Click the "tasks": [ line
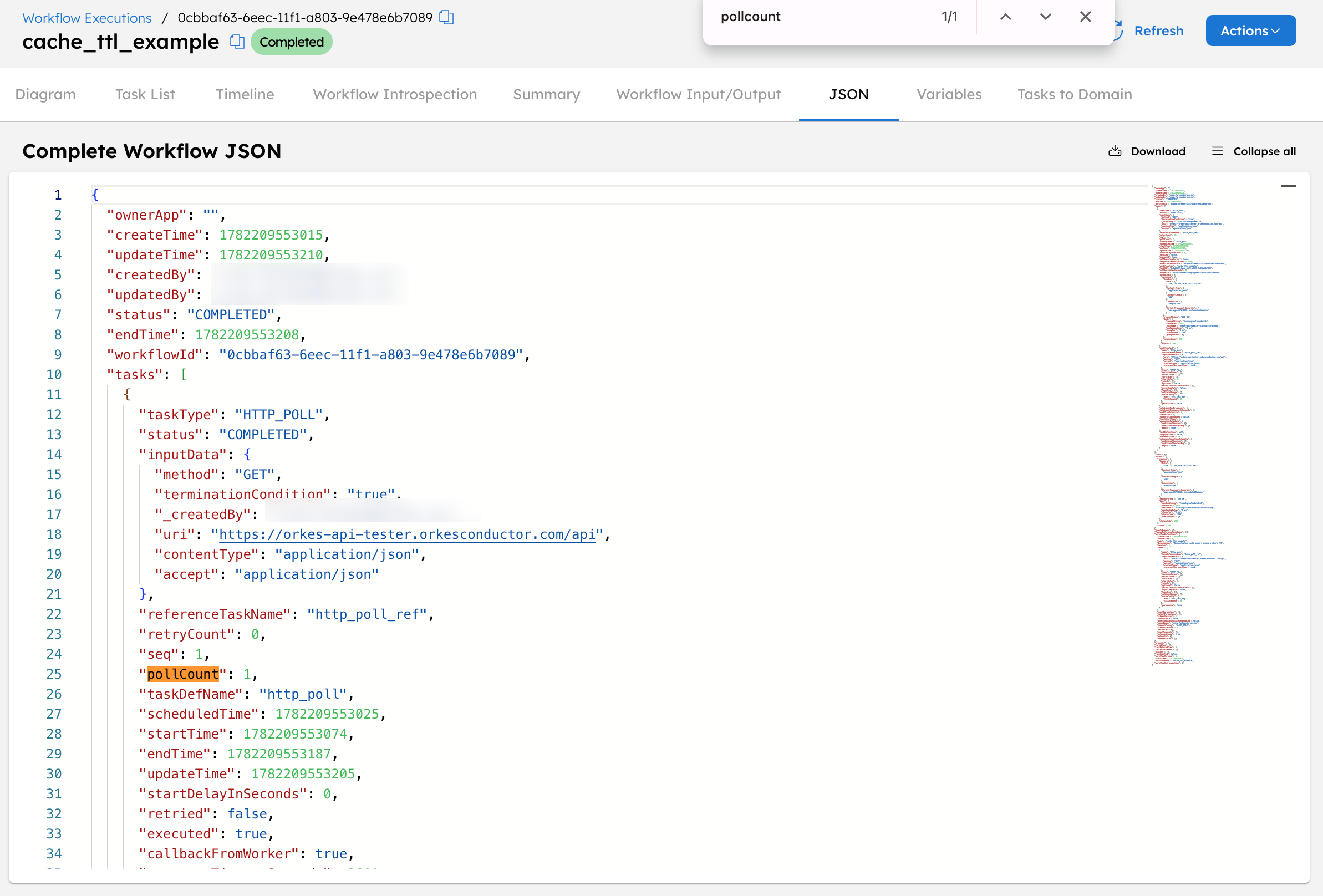Screen dimensions: 1323x896 pyautogui.click(x=147, y=375)
